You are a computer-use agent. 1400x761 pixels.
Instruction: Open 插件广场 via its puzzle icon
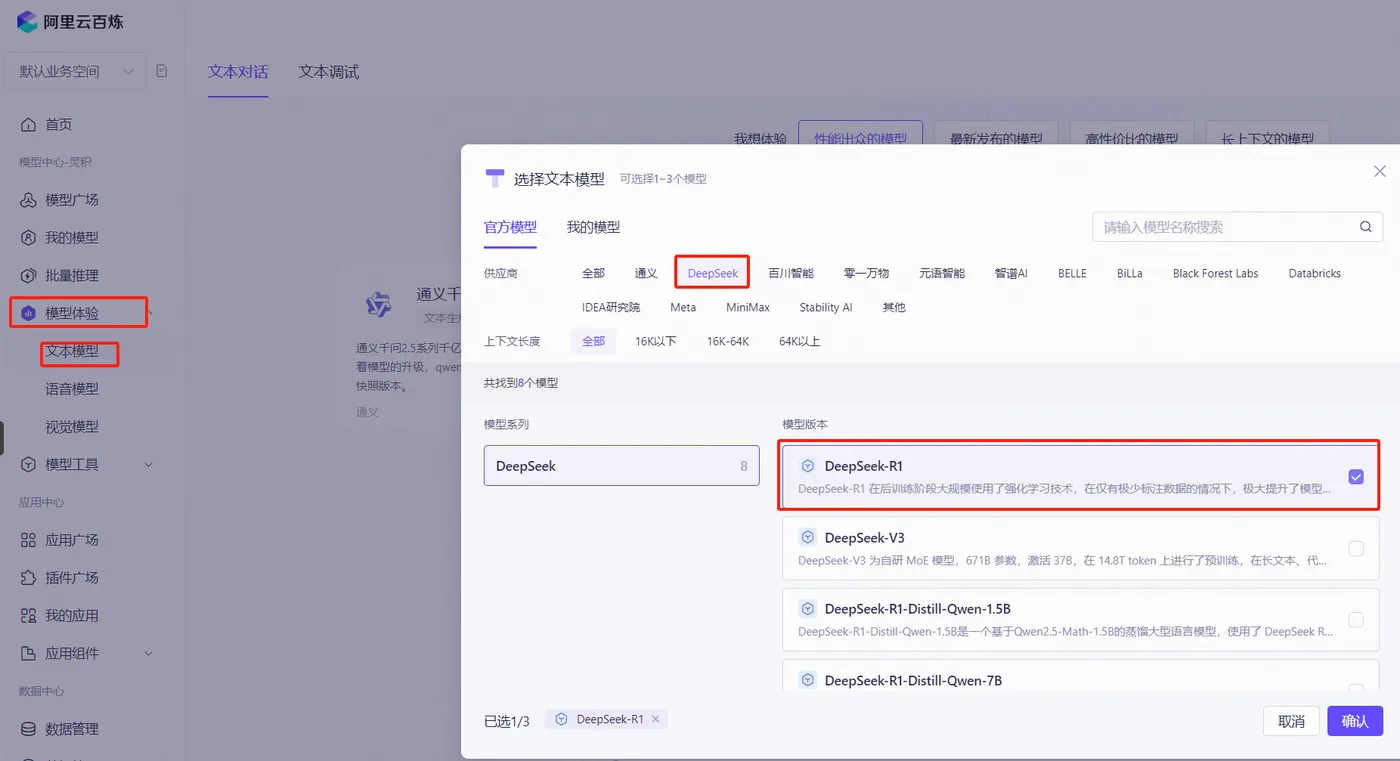[28, 578]
